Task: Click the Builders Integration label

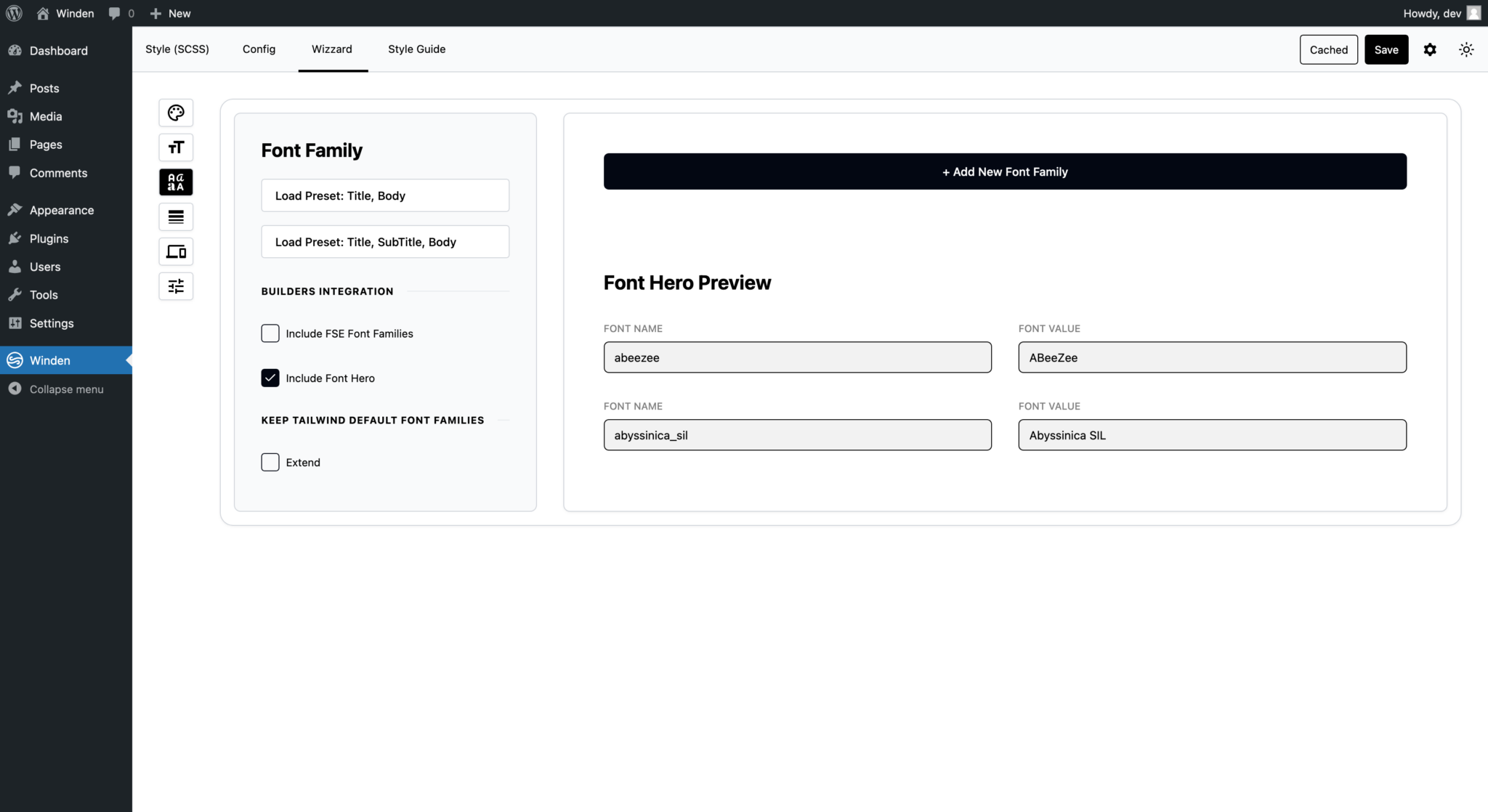Action: [327, 291]
